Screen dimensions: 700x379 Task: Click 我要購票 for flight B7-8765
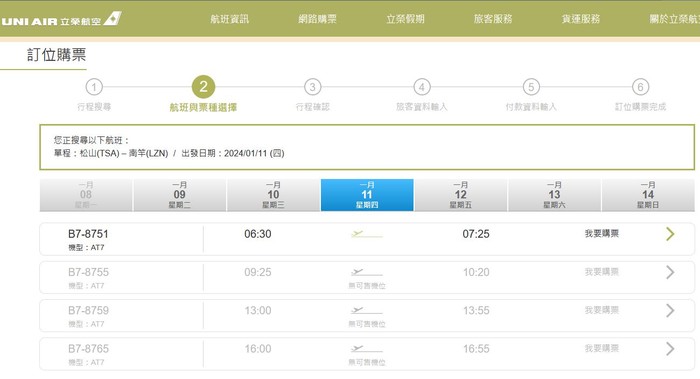coord(602,348)
